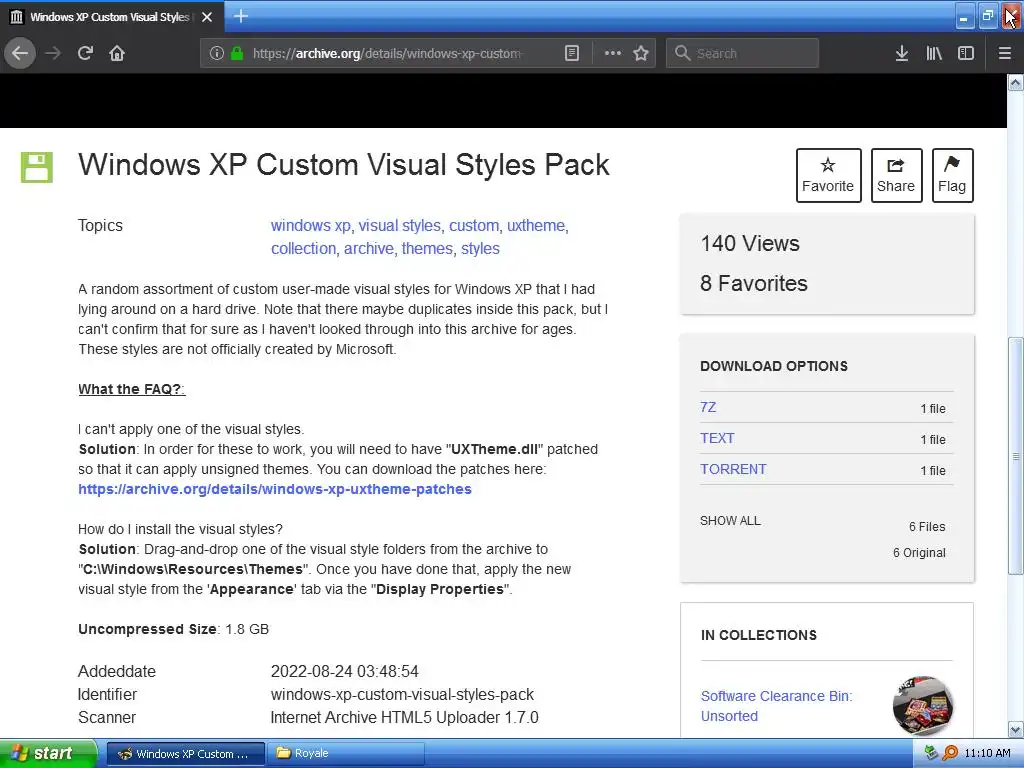Reload the current page
The image size is (1024, 768).
pos(86,54)
